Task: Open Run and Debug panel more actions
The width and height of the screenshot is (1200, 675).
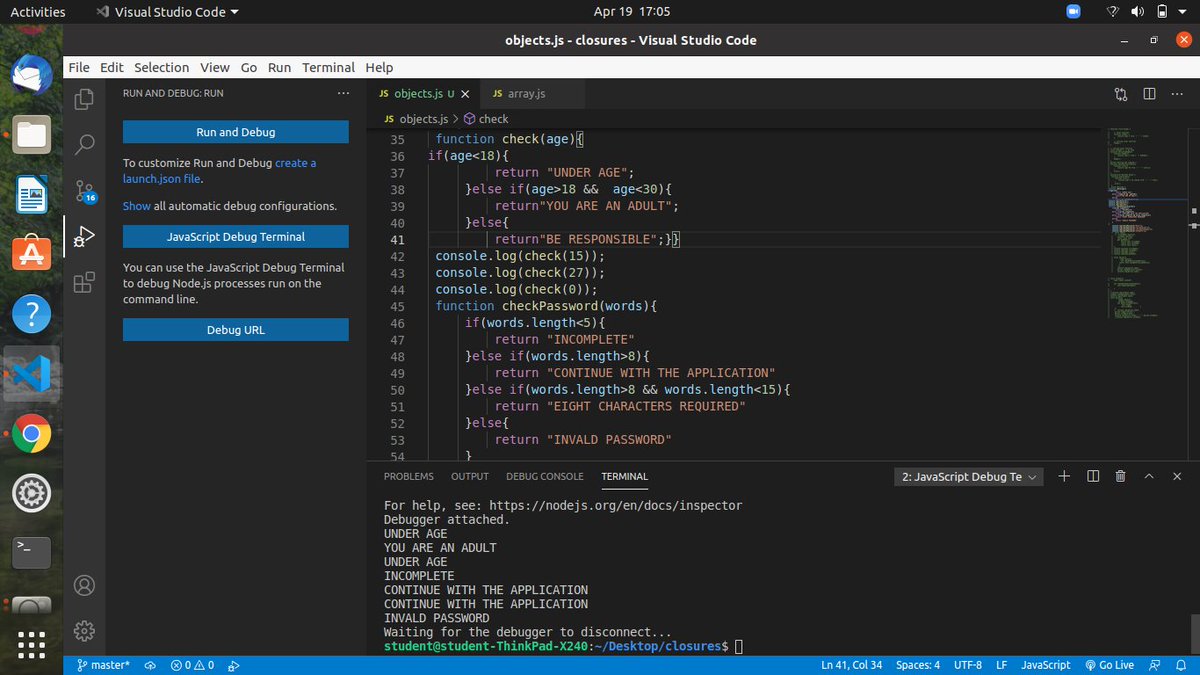Action: 343,93
